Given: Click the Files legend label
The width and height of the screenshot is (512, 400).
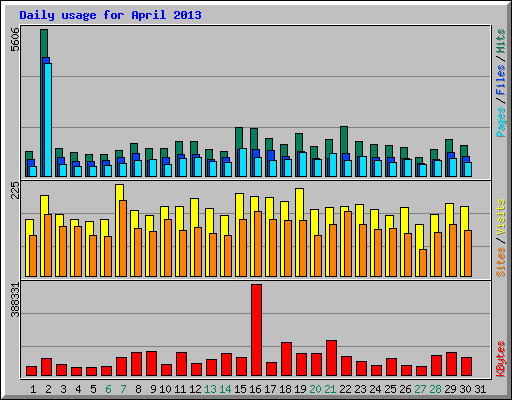Looking at the screenshot, I should coord(500,80).
